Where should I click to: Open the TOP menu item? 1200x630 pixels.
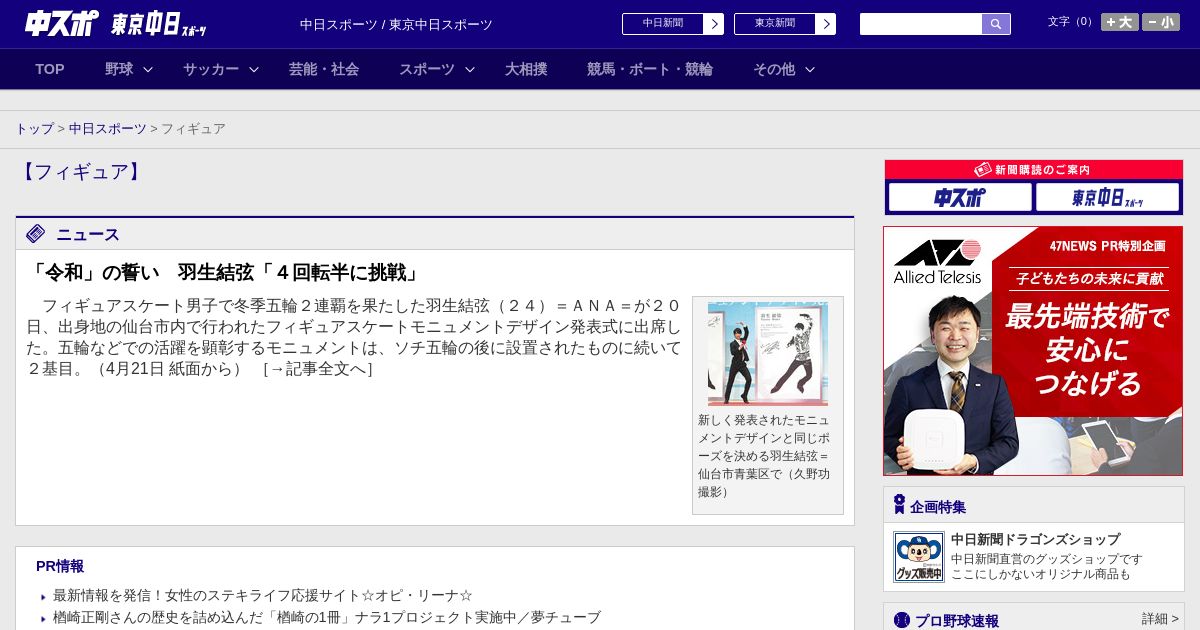pyautogui.click(x=50, y=69)
